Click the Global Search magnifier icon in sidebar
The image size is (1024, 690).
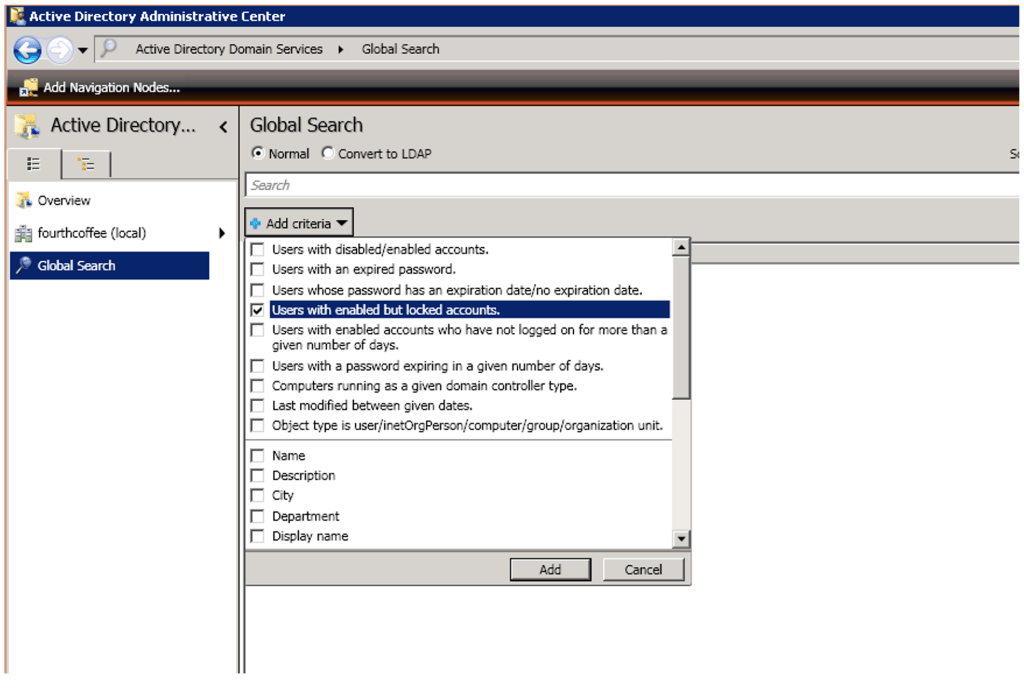click(x=24, y=266)
